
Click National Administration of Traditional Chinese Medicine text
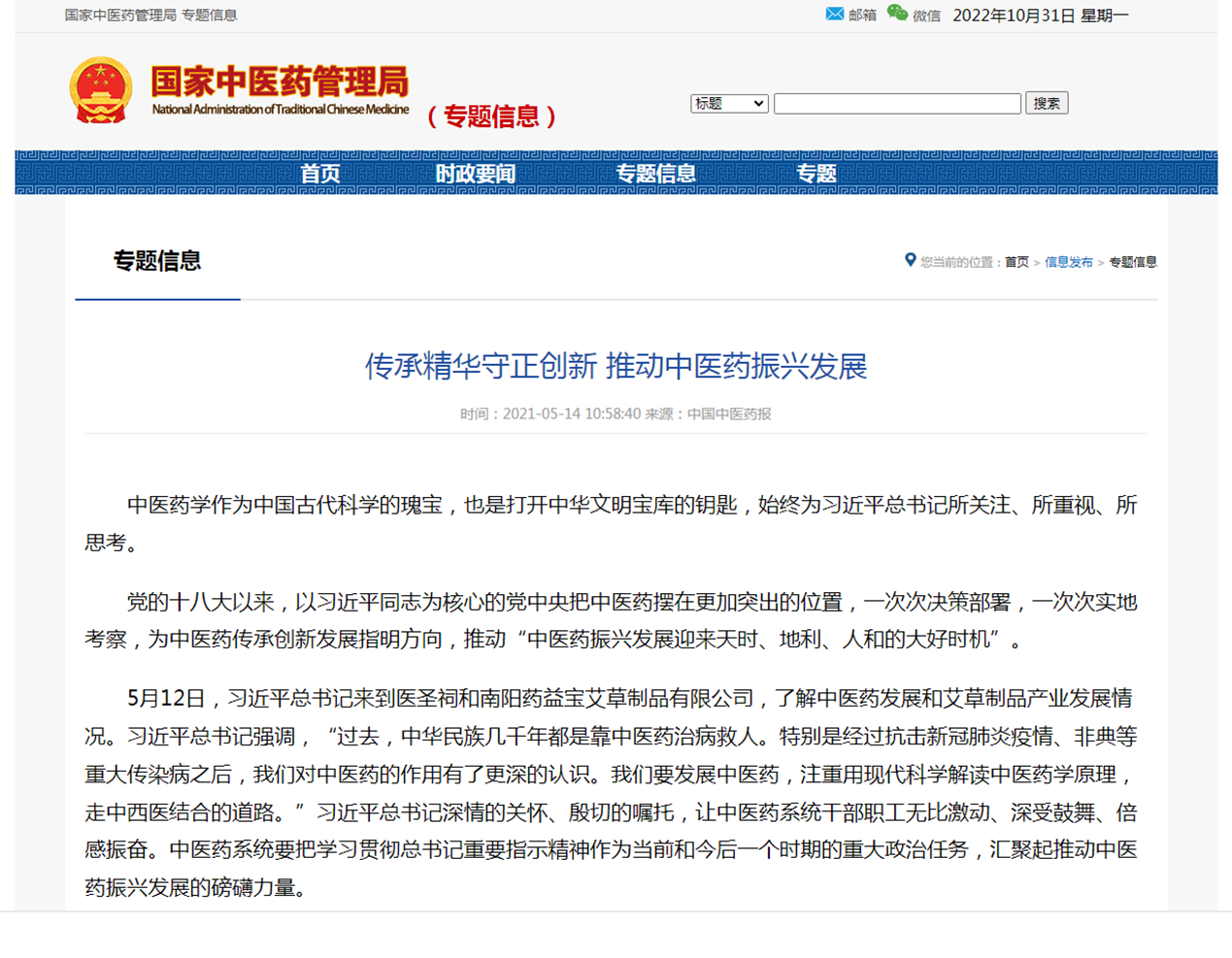[281, 110]
